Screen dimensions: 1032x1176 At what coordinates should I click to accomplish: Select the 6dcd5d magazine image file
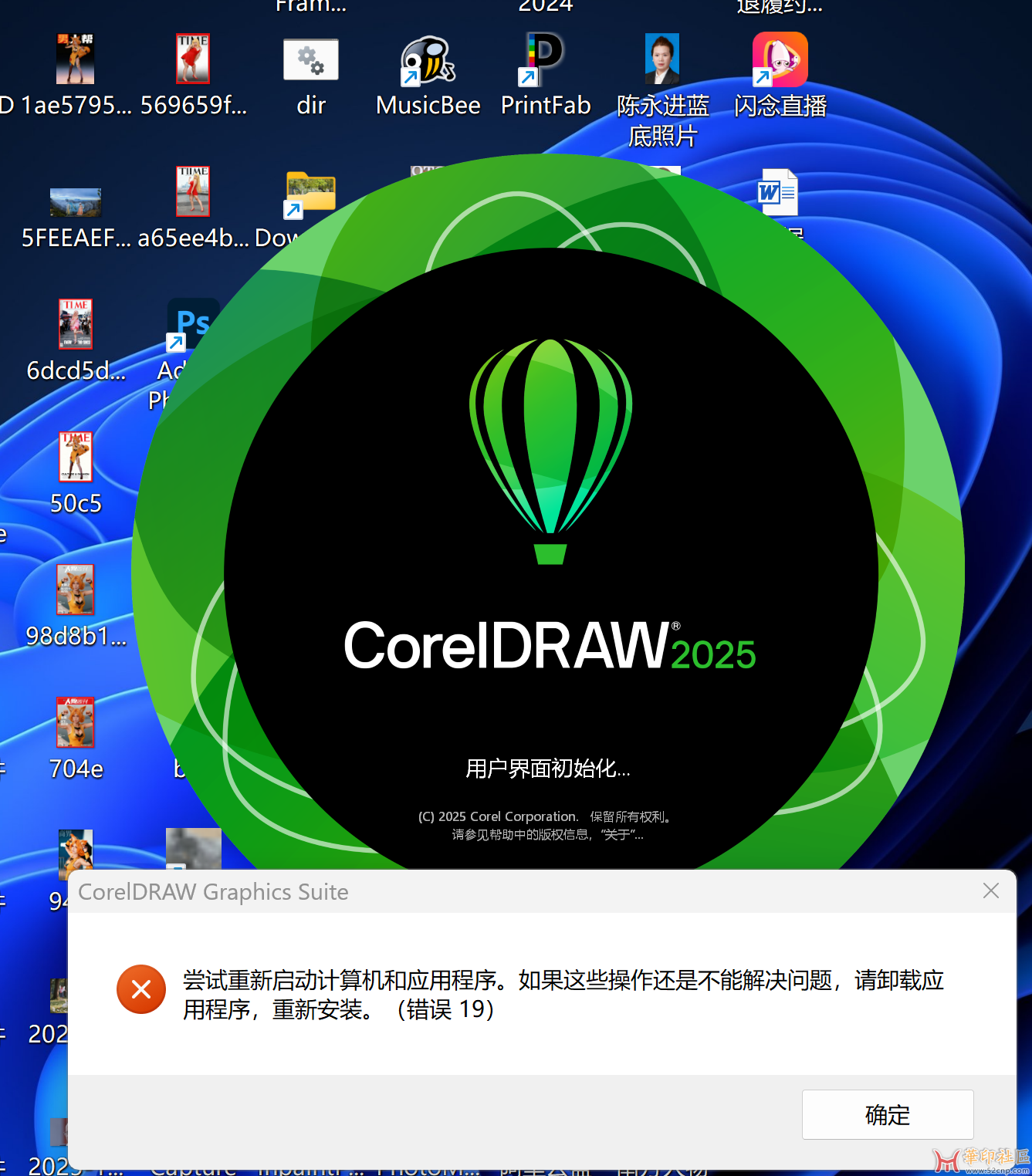(x=76, y=326)
